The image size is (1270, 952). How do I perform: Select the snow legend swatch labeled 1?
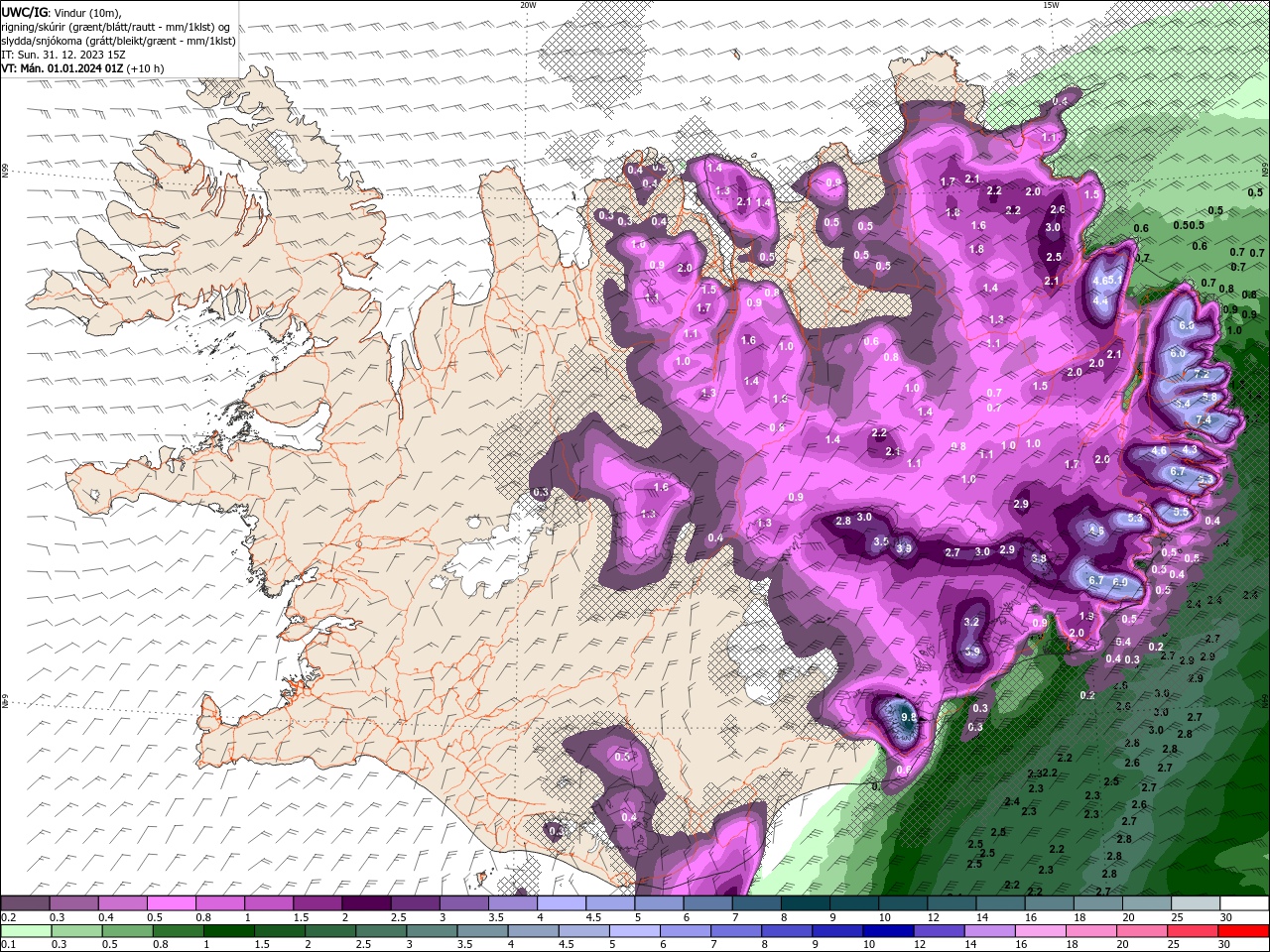pos(270,903)
